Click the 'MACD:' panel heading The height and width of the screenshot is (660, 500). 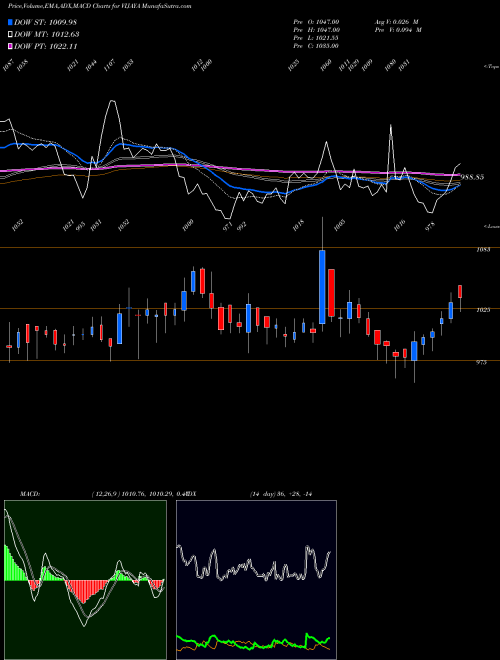pyautogui.click(x=29, y=494)
